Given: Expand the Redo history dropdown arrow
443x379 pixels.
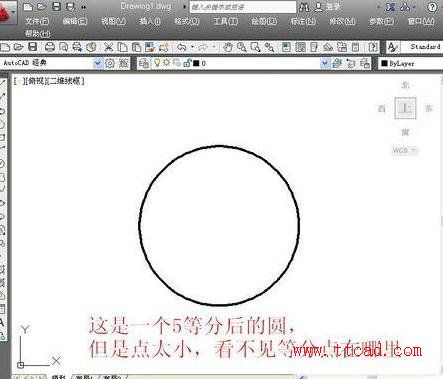Looking at the screenshot, I should click(214, 47).
